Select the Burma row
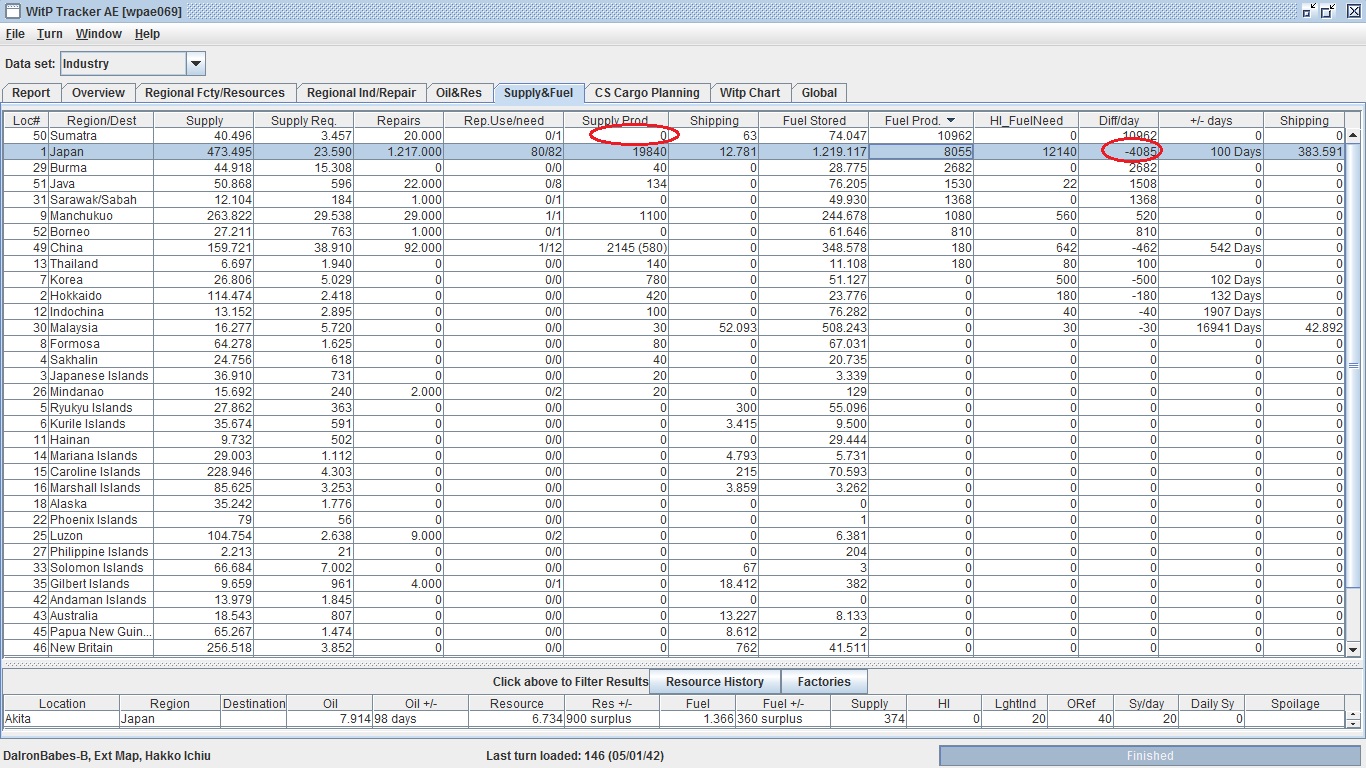The height and width of the screenshot is (768, 1366). 674,168
